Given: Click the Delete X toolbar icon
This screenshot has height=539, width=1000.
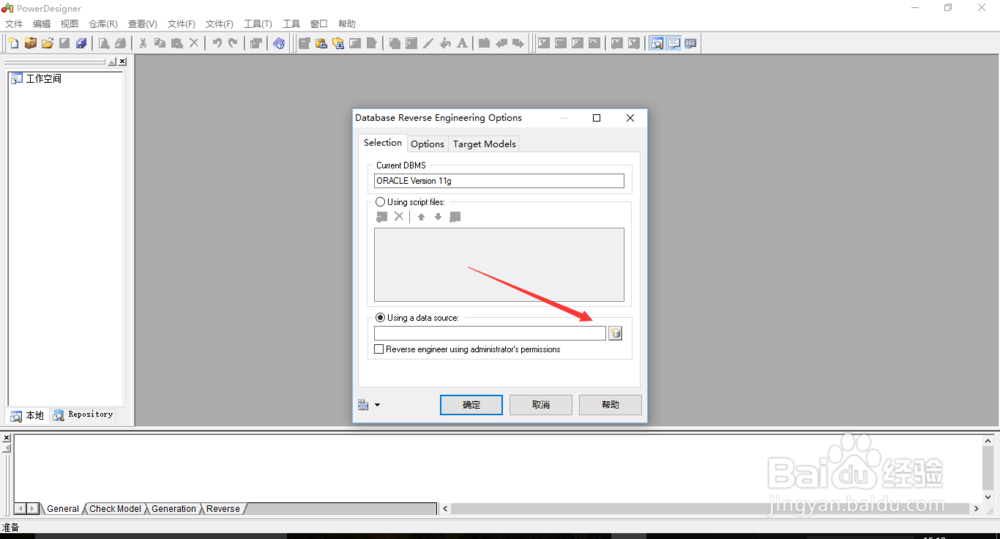Looking at the screenshot, I should click(x=194, y=43).
